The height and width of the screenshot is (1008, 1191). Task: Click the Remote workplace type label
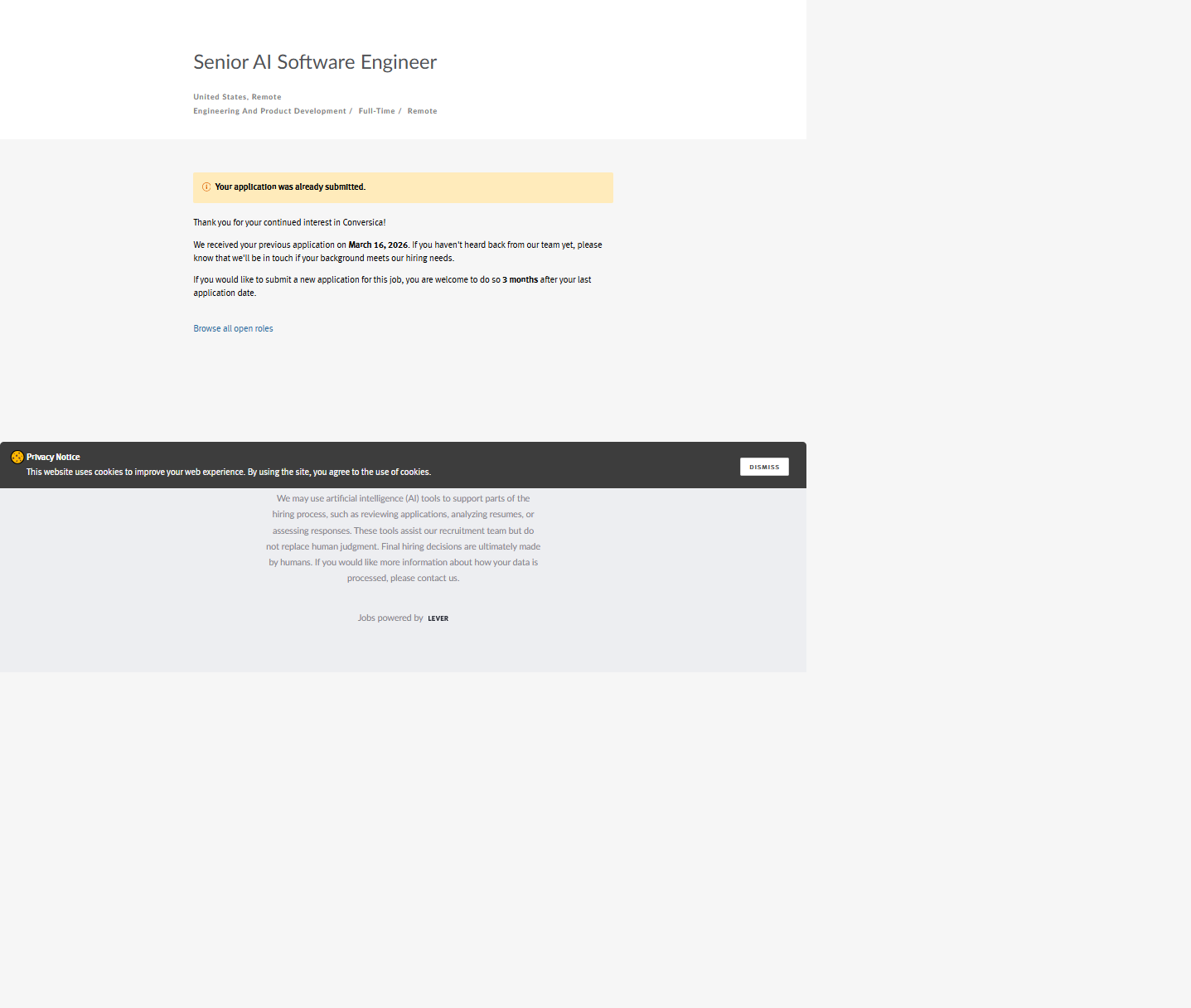pos(422,111)
